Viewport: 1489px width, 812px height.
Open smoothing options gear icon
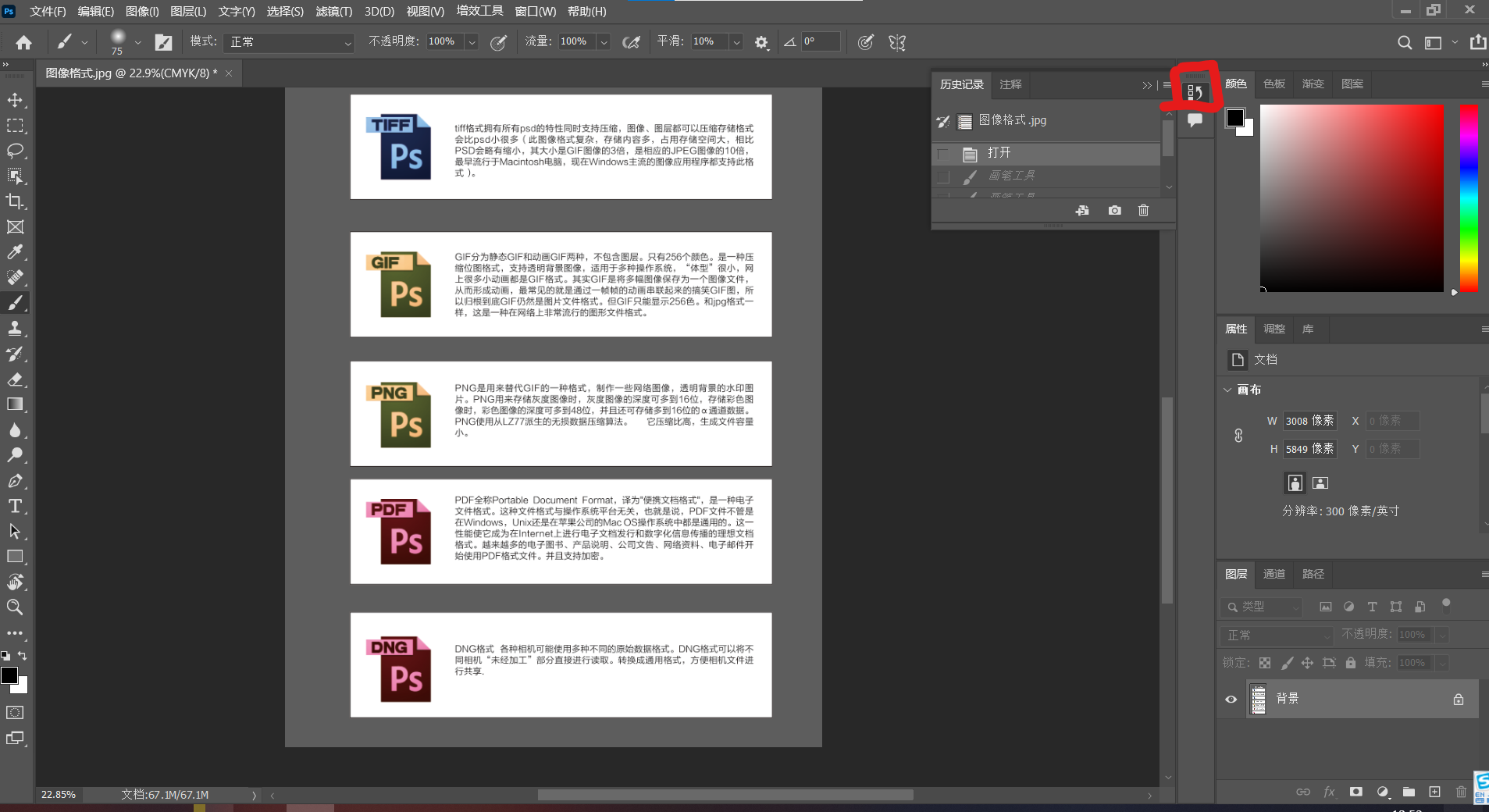tap(761, 42)
